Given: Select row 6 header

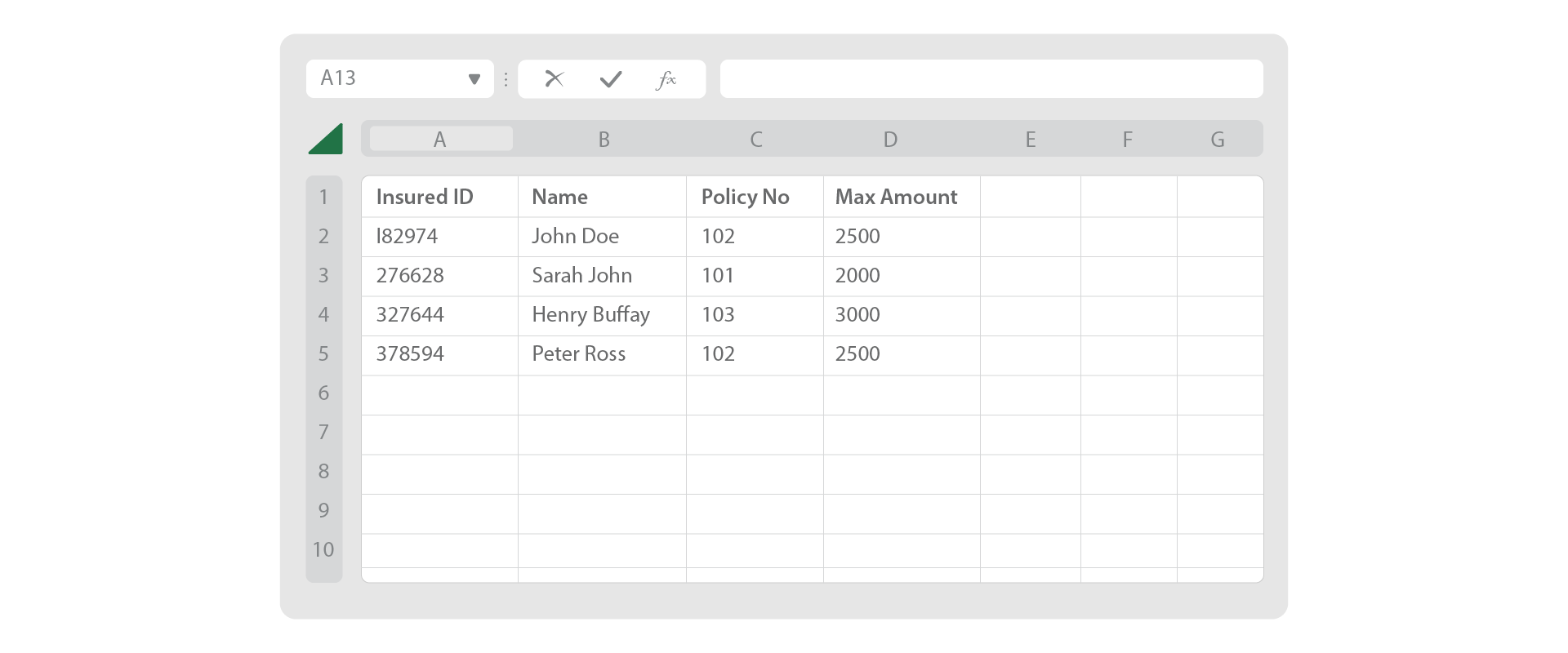Looking at the screenshot, I should (x=323, y=393).
